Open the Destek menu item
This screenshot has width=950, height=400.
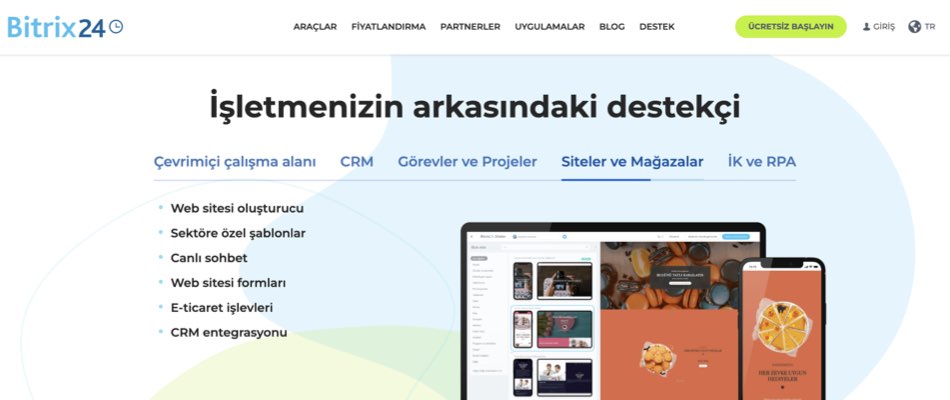(x=657, y=27)
